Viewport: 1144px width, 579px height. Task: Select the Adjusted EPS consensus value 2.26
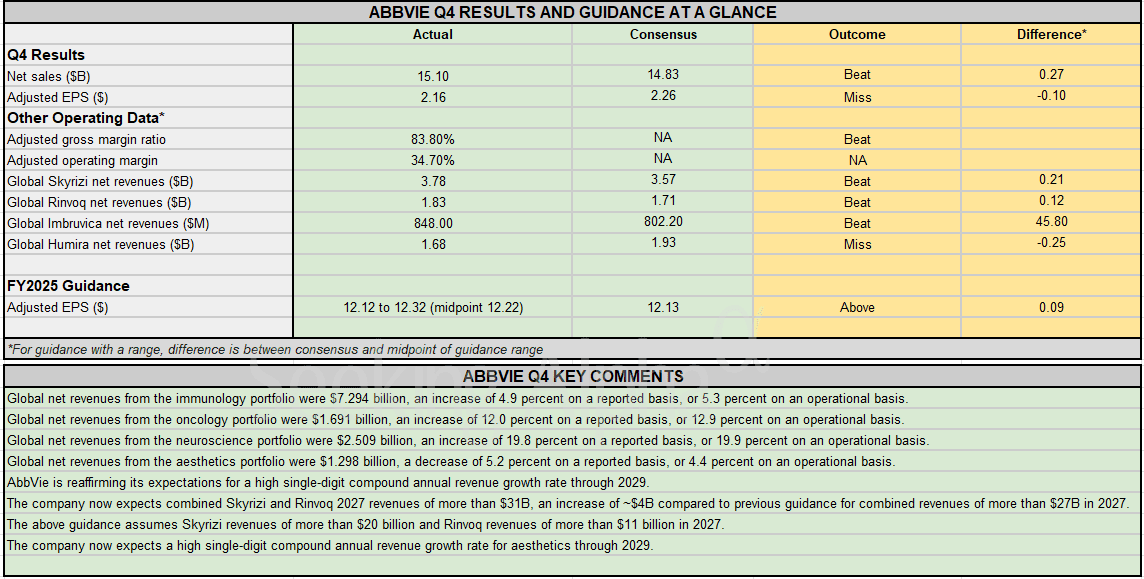(662, 96)
